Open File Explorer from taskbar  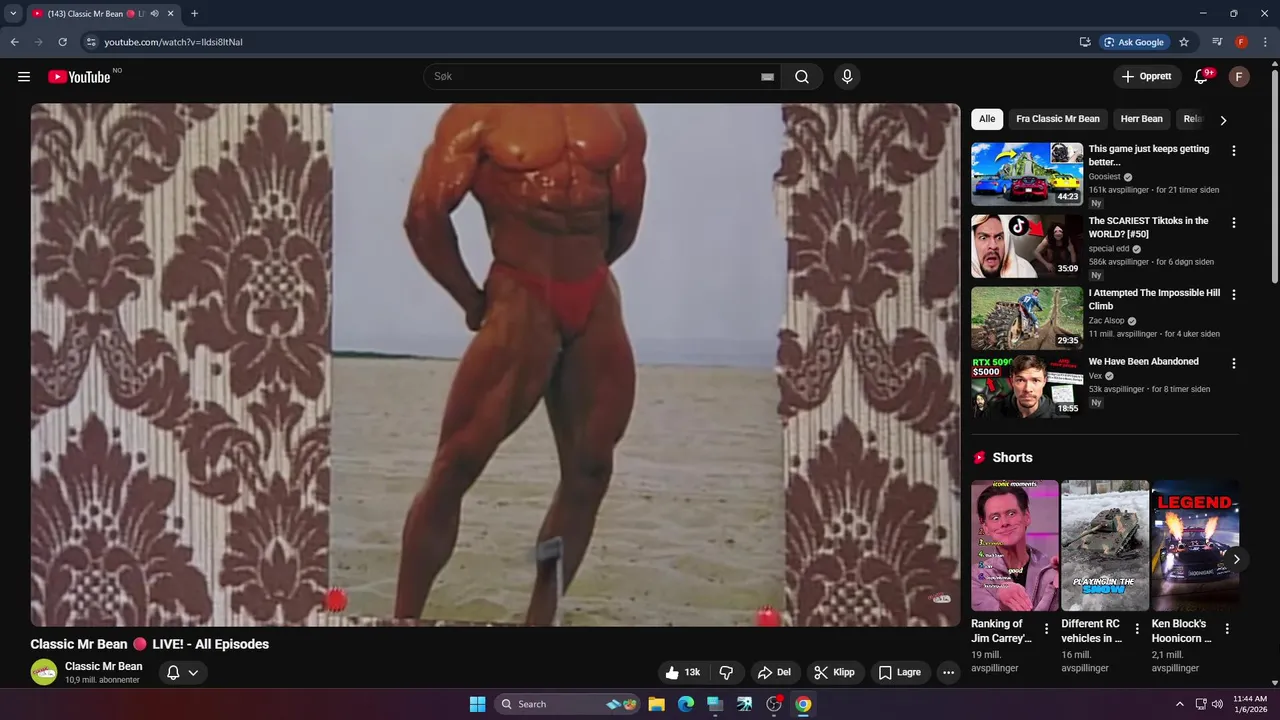point(656,704)
